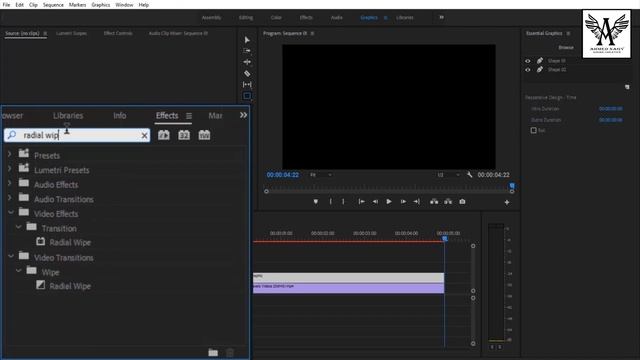Expand the Audio Effects folder

(9, 184)
